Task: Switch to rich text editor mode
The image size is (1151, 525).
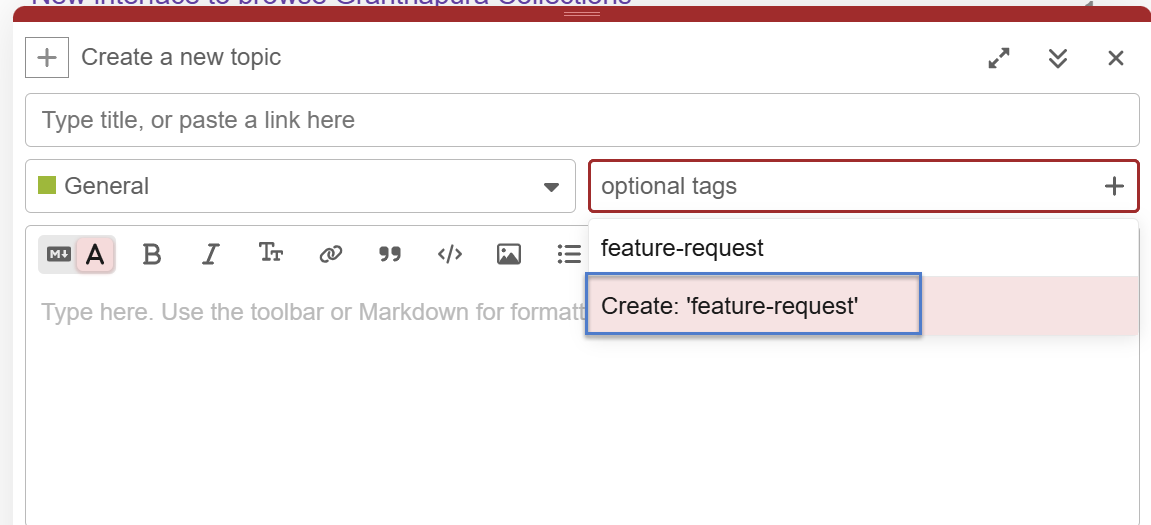Action: point(95,254)
